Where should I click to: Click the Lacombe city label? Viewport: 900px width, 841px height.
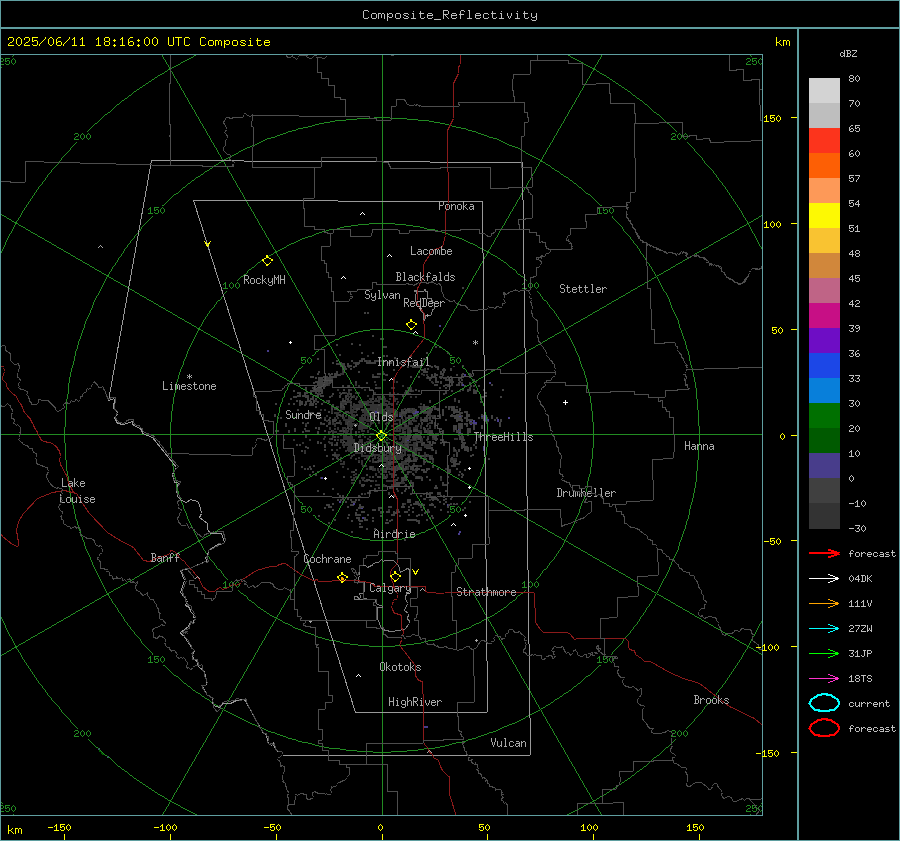tap(431, 251)
